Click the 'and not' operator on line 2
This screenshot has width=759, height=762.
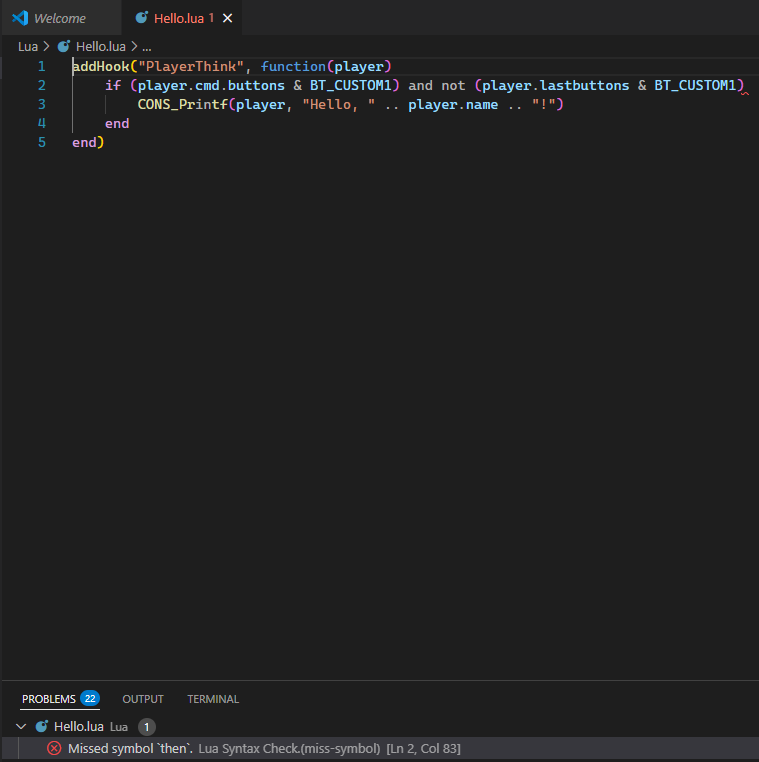click(x=437, y=85)
